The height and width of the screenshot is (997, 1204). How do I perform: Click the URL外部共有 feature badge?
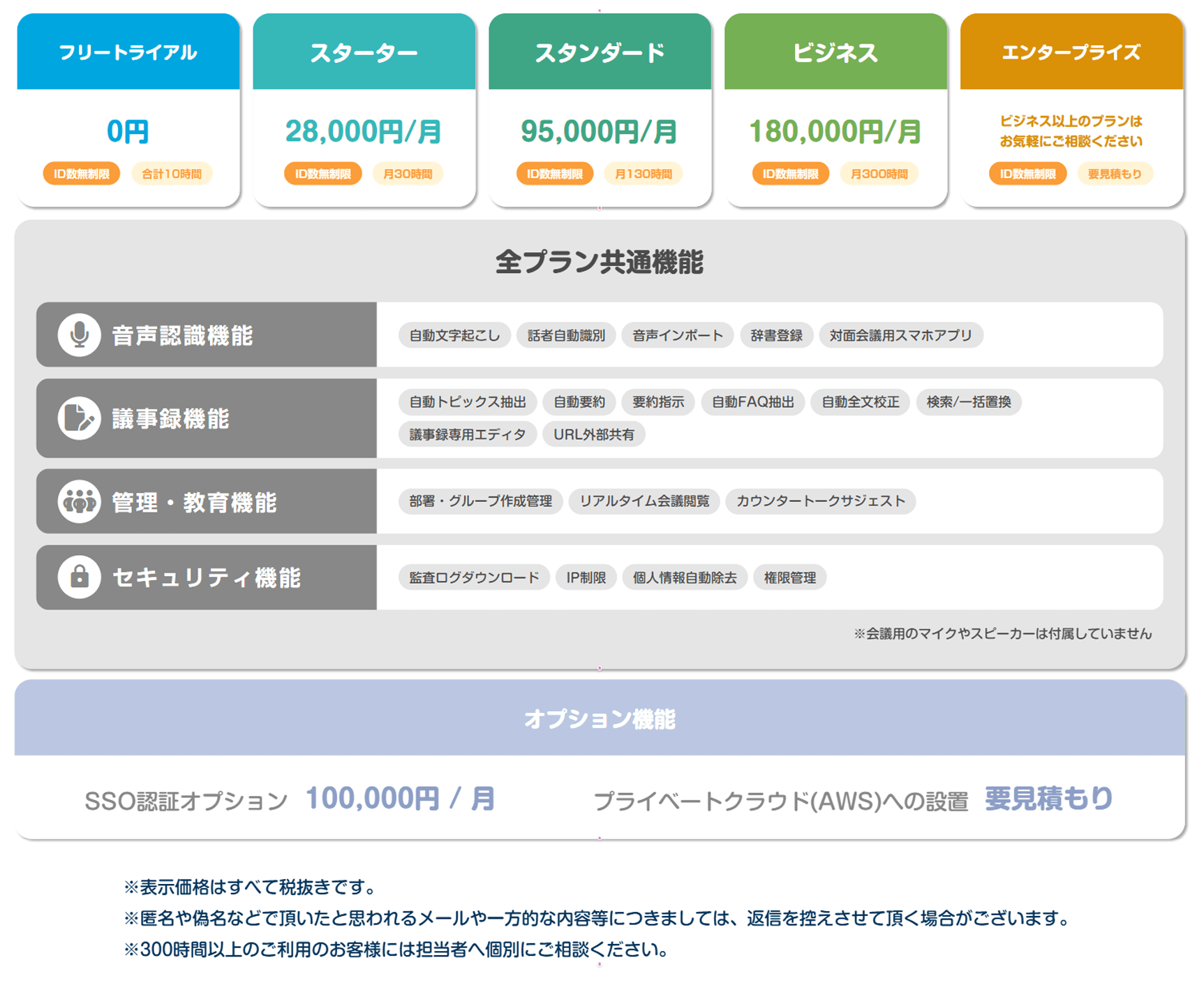594,434
